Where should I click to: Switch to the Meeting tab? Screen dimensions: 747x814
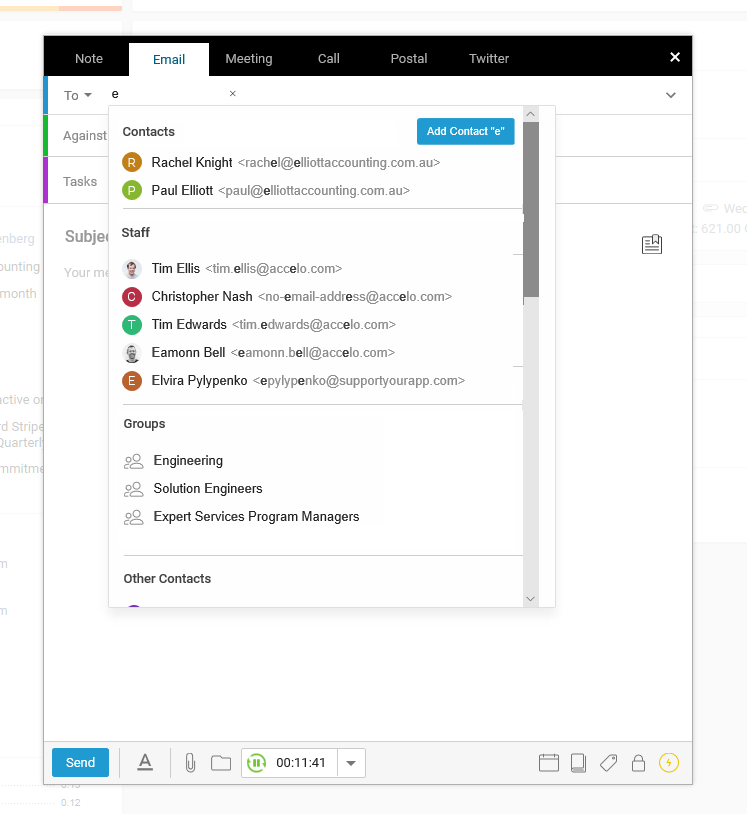click(x=249, y=59)
